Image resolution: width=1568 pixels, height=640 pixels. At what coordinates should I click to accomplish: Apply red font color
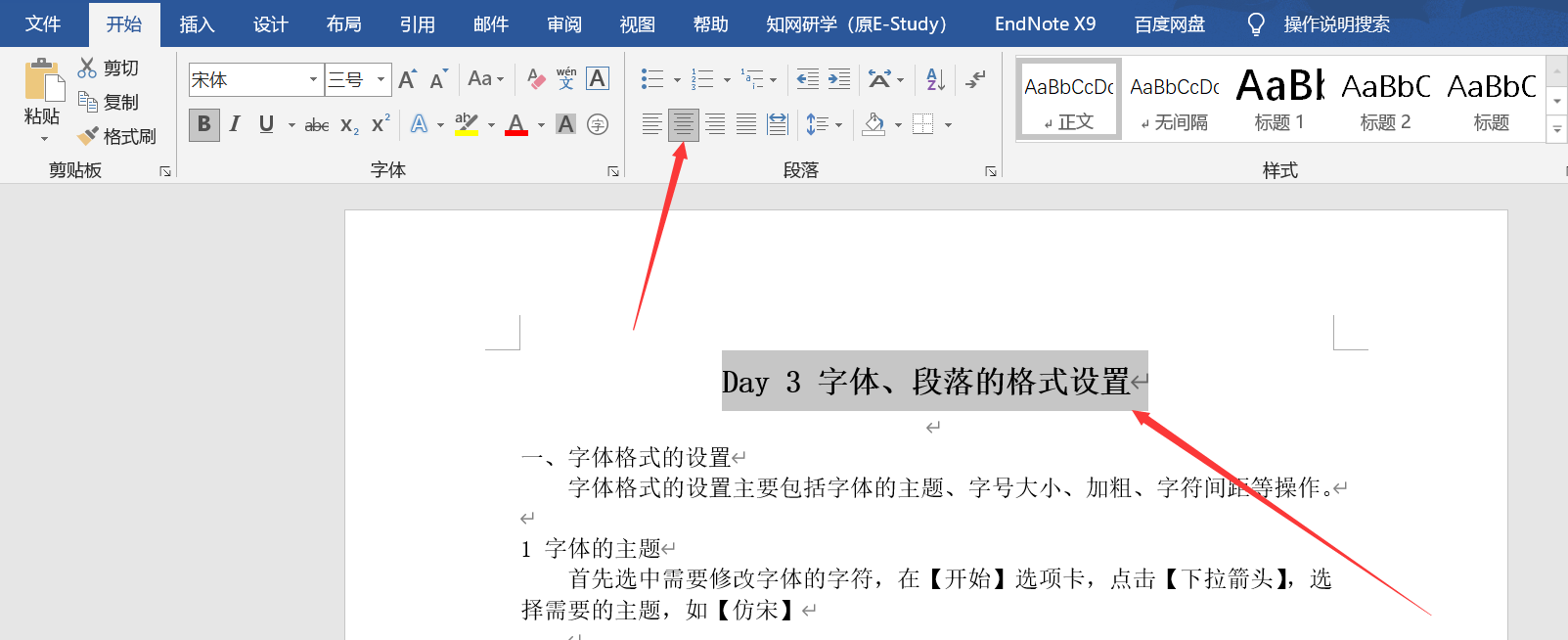(516, 124)
